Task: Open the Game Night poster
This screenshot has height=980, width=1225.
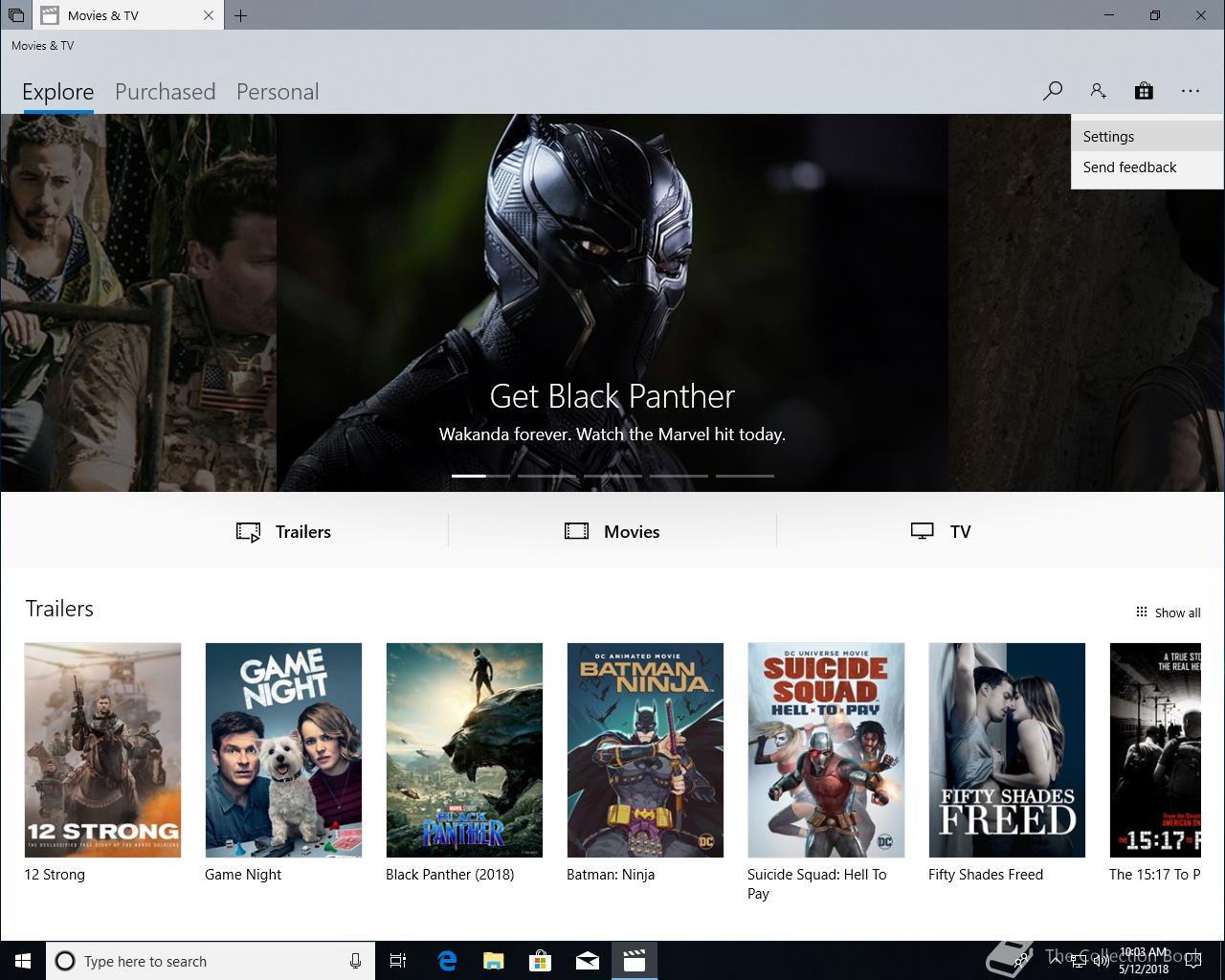Action: (x=283, y=749)
